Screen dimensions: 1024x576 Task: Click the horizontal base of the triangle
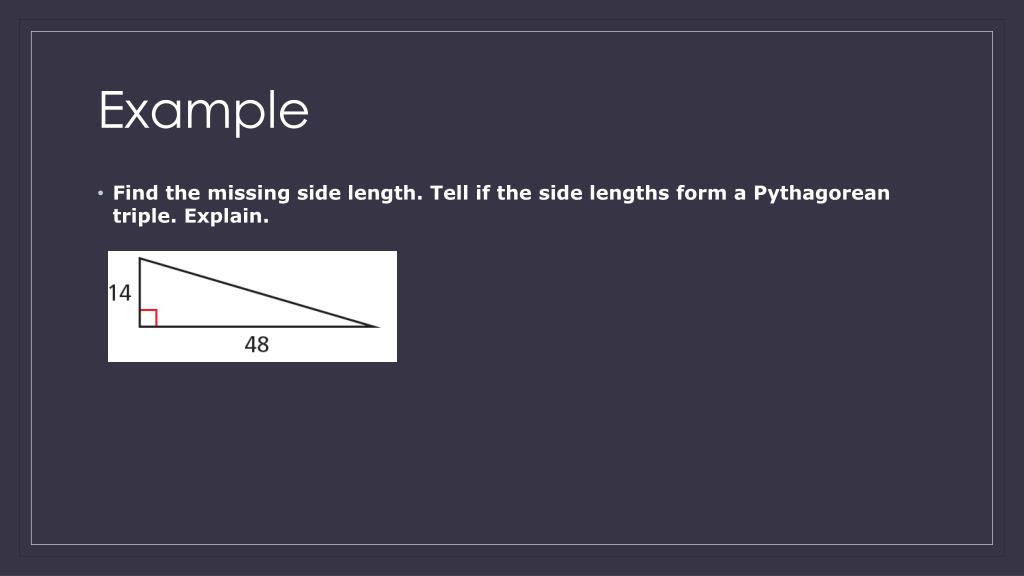(x=258, y=327)
